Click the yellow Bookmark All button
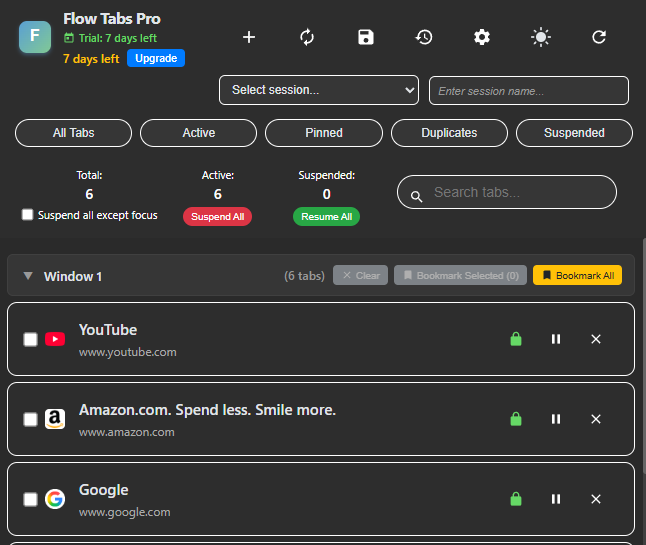The width and height of the screenshot is (646, 545). coord(578,275)
